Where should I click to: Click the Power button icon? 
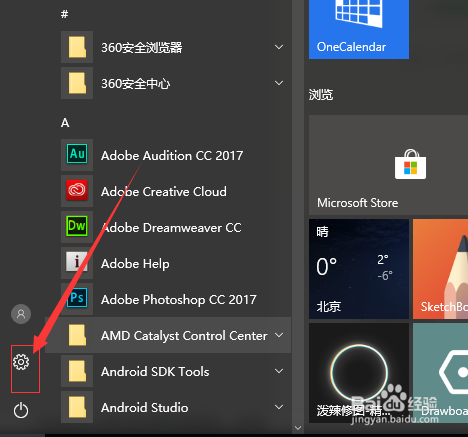[21, 410]
